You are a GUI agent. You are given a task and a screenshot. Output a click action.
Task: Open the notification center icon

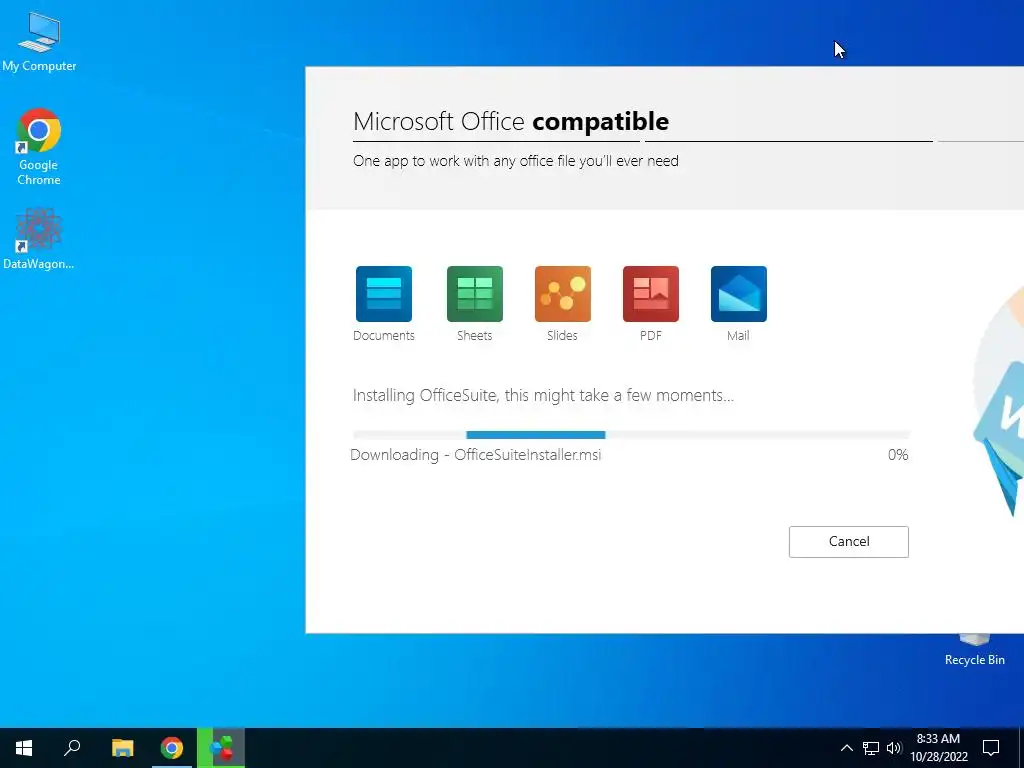[x=991, y=748]
